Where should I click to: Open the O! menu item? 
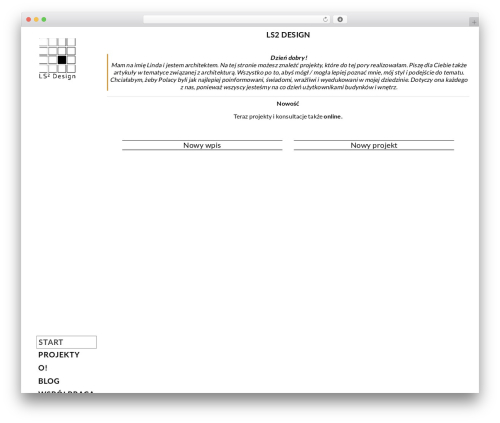tap(43, 368)
